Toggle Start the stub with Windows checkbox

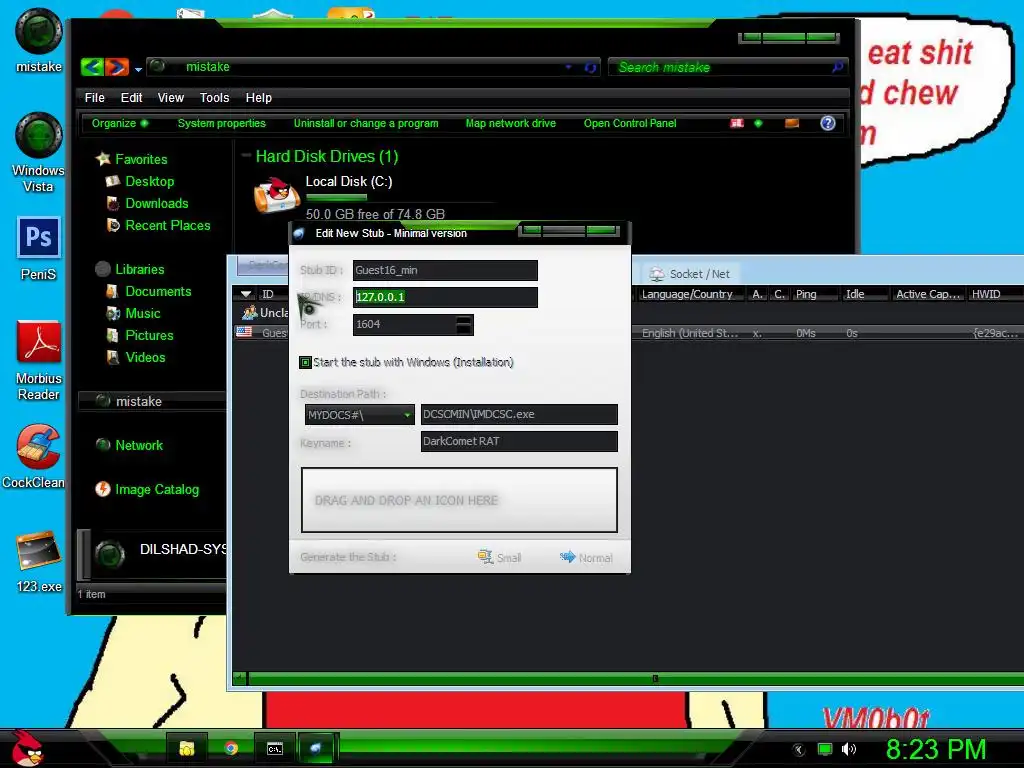305,362
